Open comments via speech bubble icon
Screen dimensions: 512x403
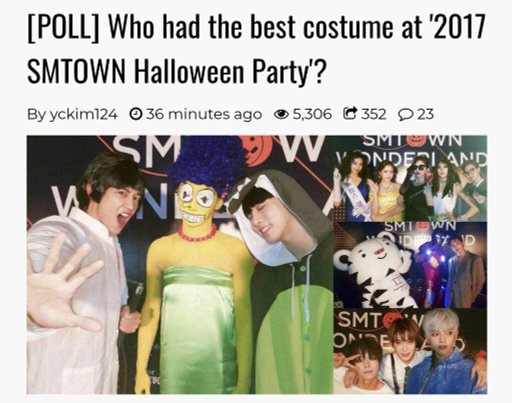[406, 115]
